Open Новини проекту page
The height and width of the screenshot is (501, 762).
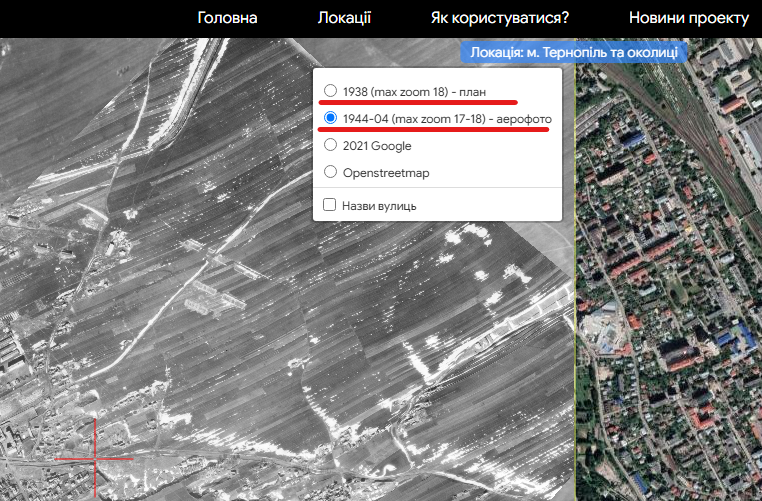(689, 18)
